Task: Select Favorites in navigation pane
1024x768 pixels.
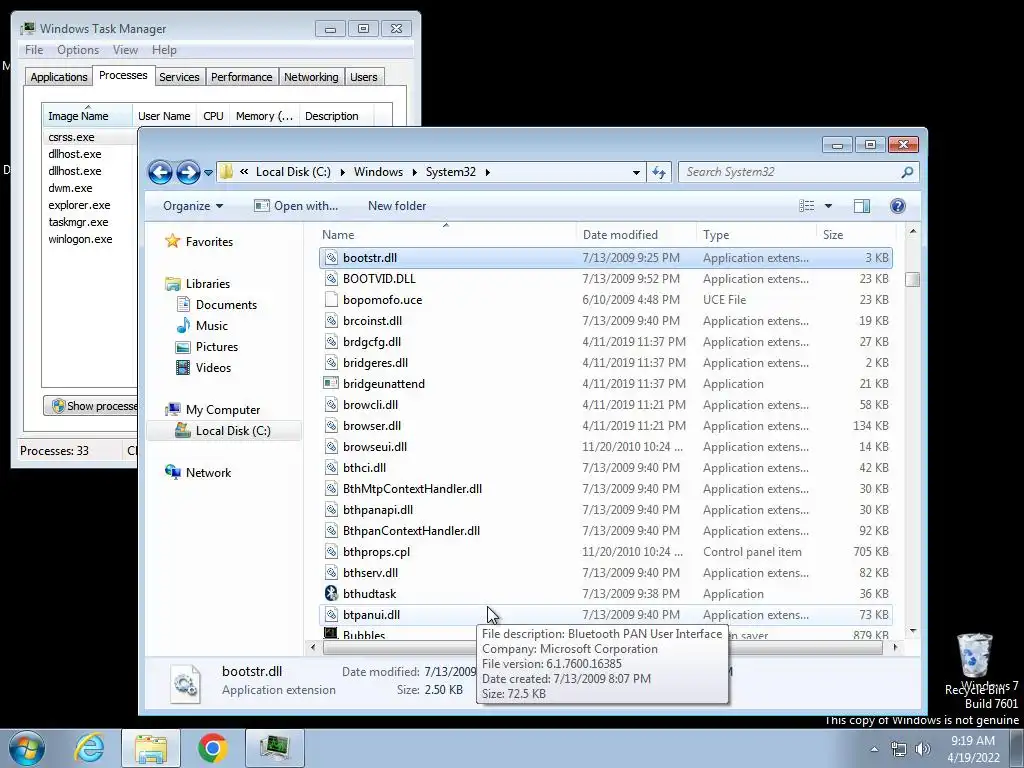Action: tap(209, 242)
